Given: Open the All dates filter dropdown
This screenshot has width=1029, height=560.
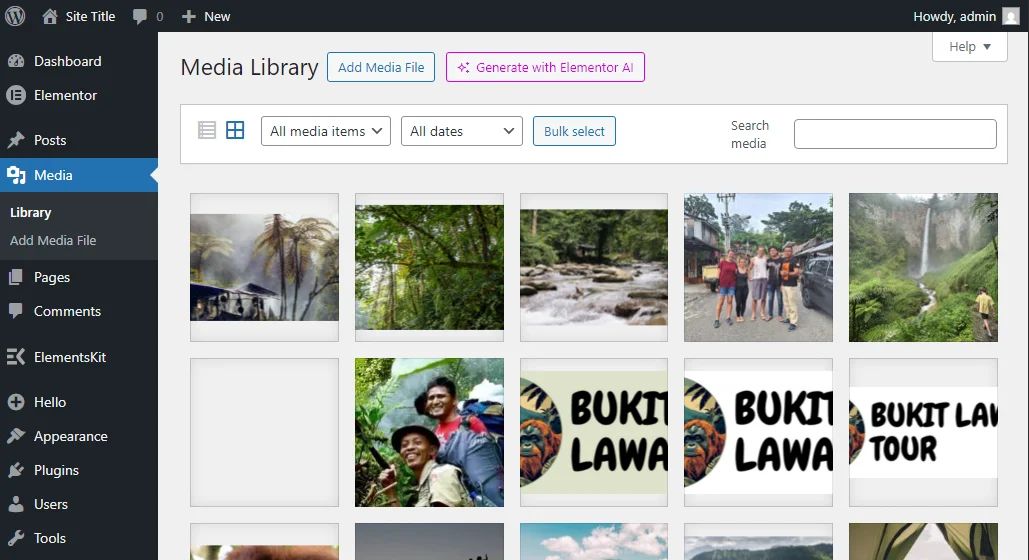Looking at the screenshot, I should click(x=461, y=131).
